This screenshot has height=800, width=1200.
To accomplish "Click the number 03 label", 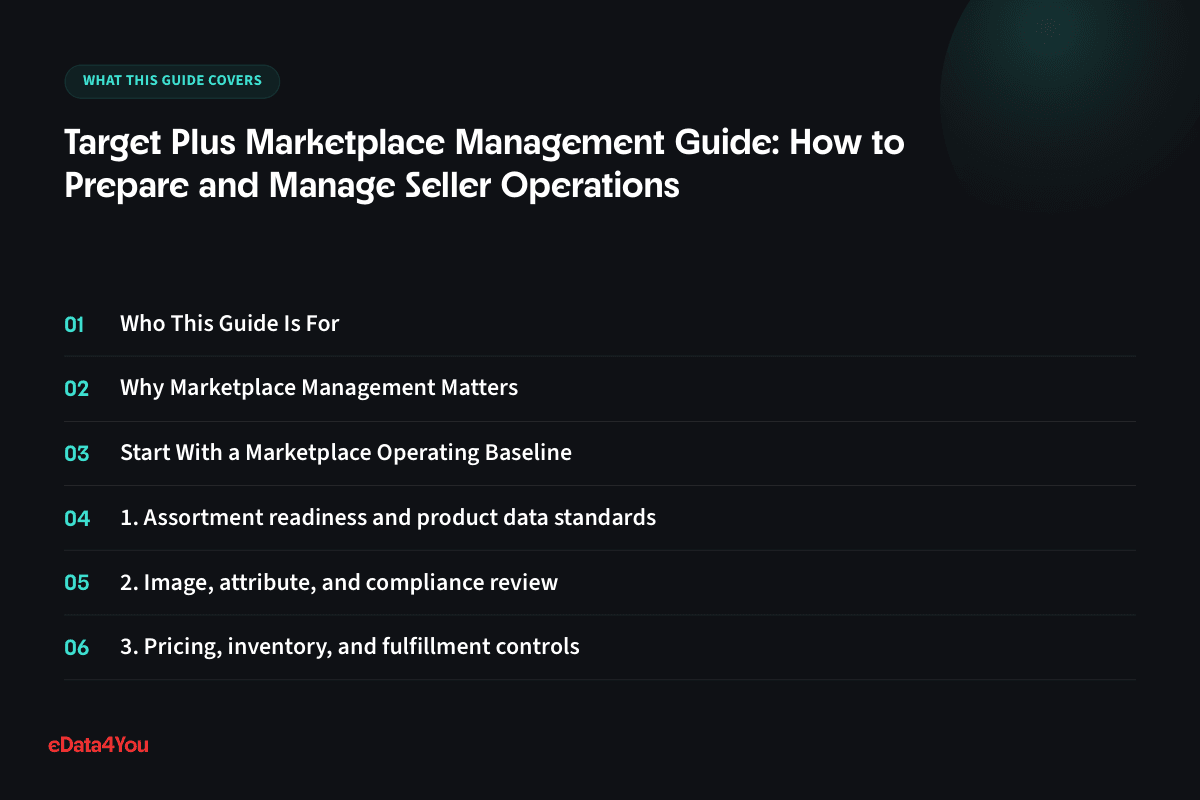I will pos(77,453).
